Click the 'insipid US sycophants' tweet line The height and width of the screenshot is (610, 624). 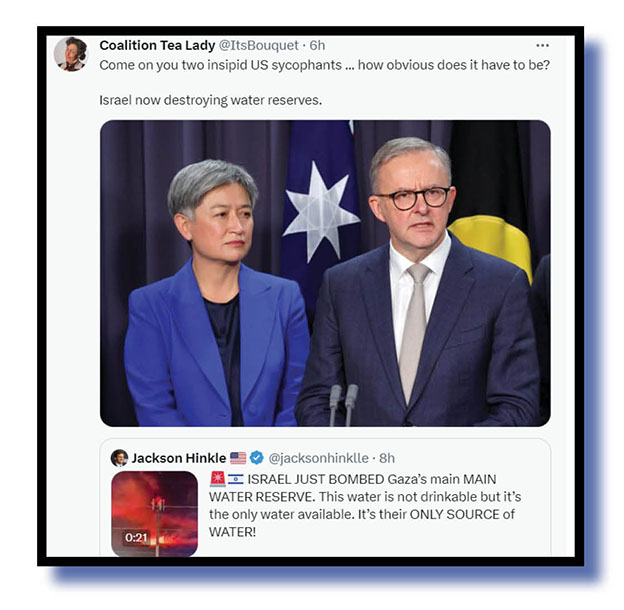[324, 65]
